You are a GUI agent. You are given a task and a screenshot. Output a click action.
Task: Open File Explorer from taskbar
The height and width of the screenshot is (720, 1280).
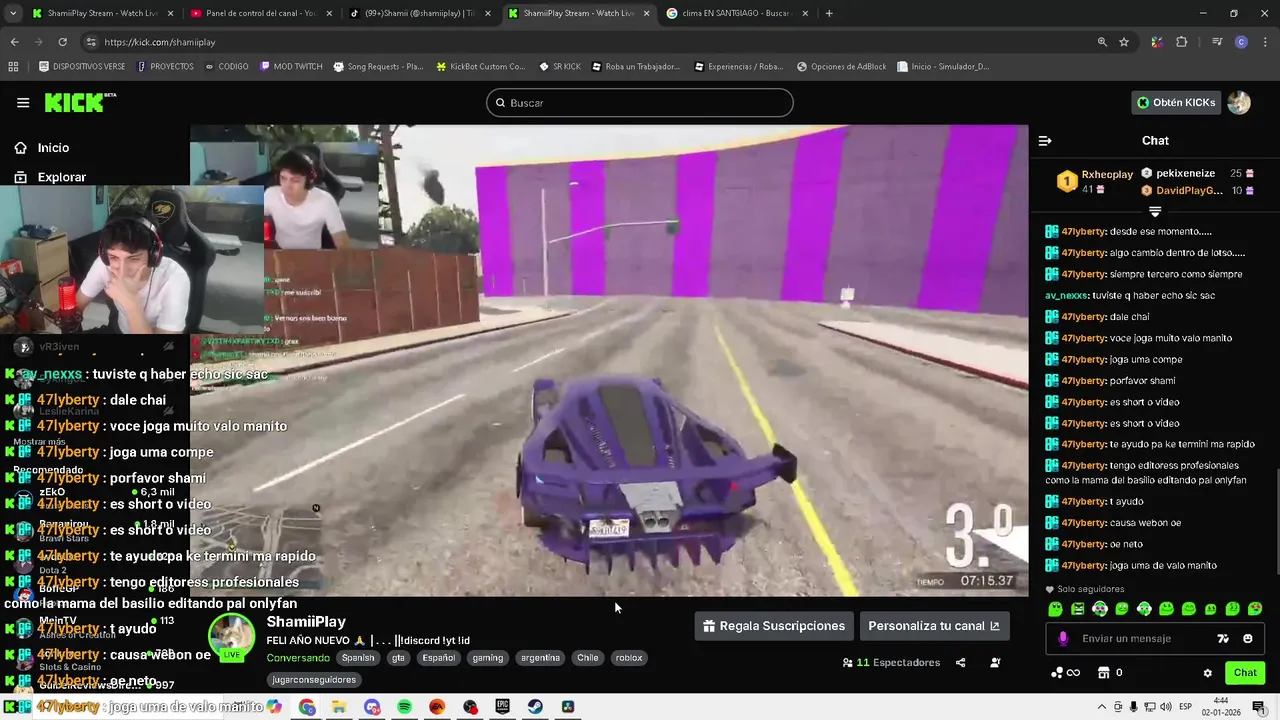[x=339, y=707]
